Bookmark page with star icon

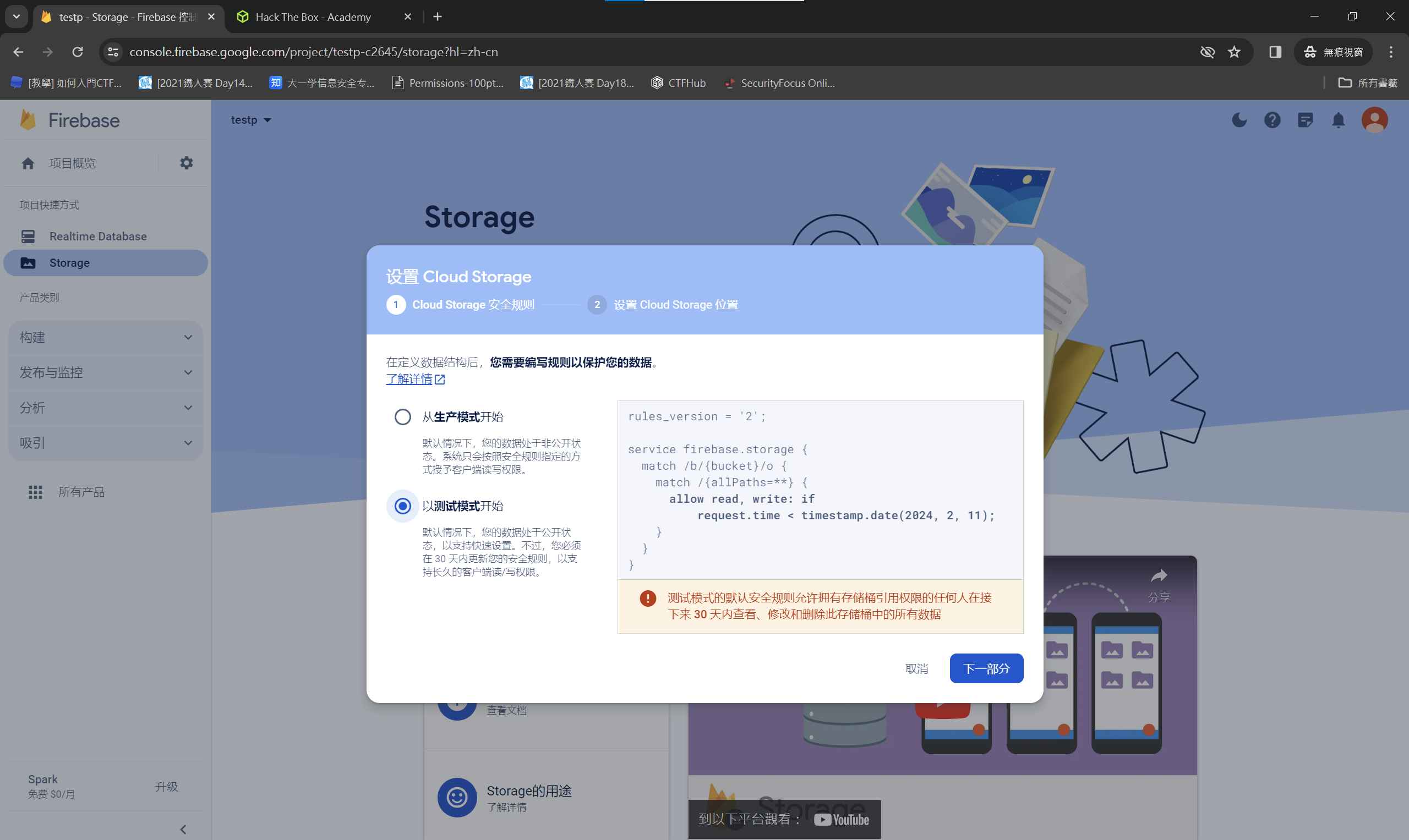click(x=1234, y=52)
